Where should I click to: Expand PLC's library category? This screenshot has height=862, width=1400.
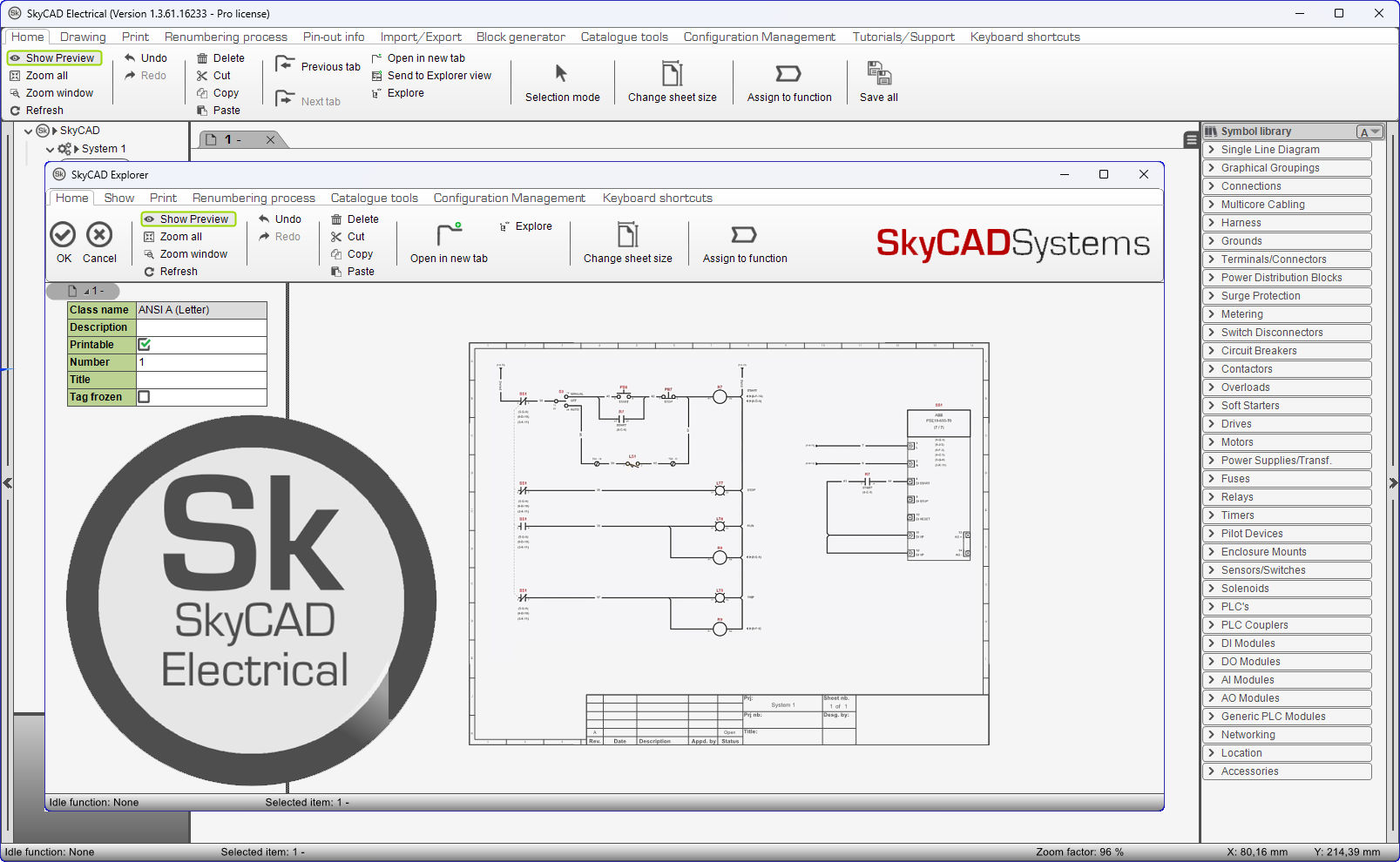pyautogui.click(x=1212, y=607)
